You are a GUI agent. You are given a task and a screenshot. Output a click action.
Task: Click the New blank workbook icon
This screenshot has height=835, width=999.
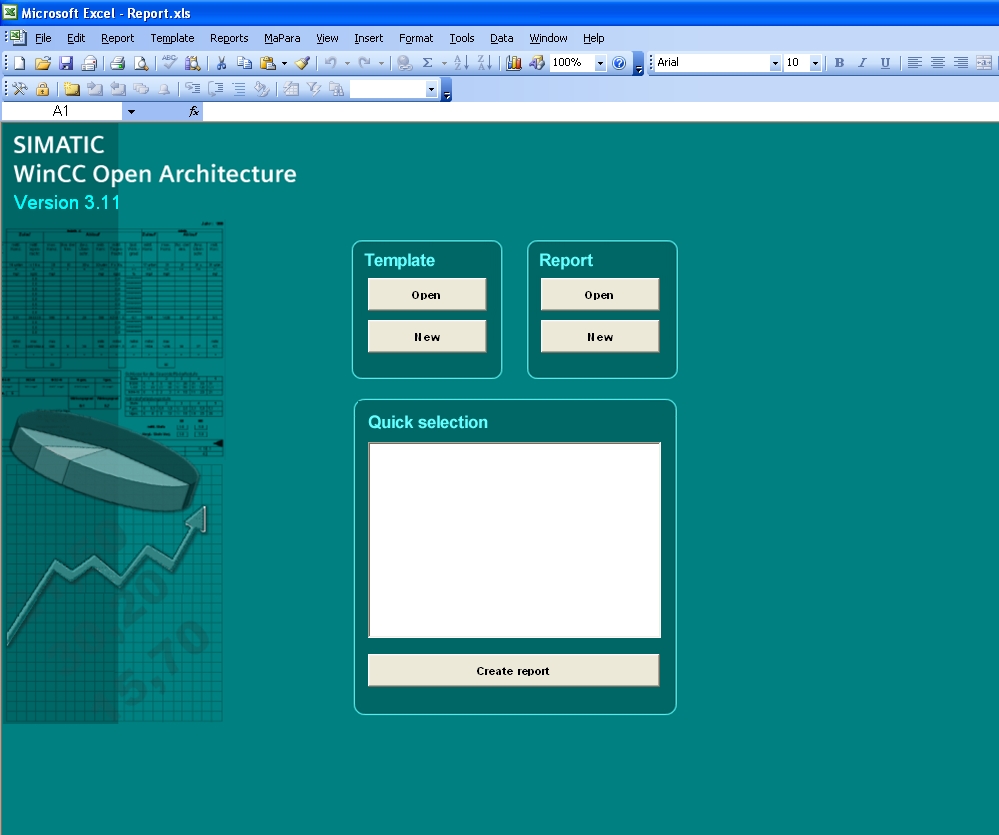[x=20, y=62]
